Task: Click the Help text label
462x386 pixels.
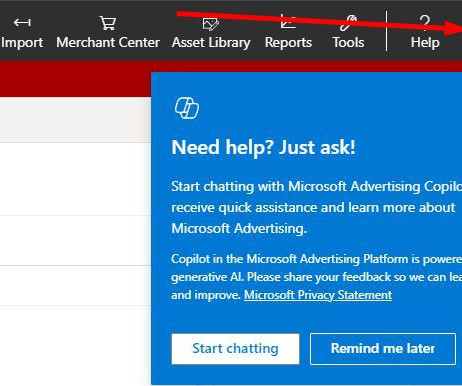Action: tap(425, 43)
